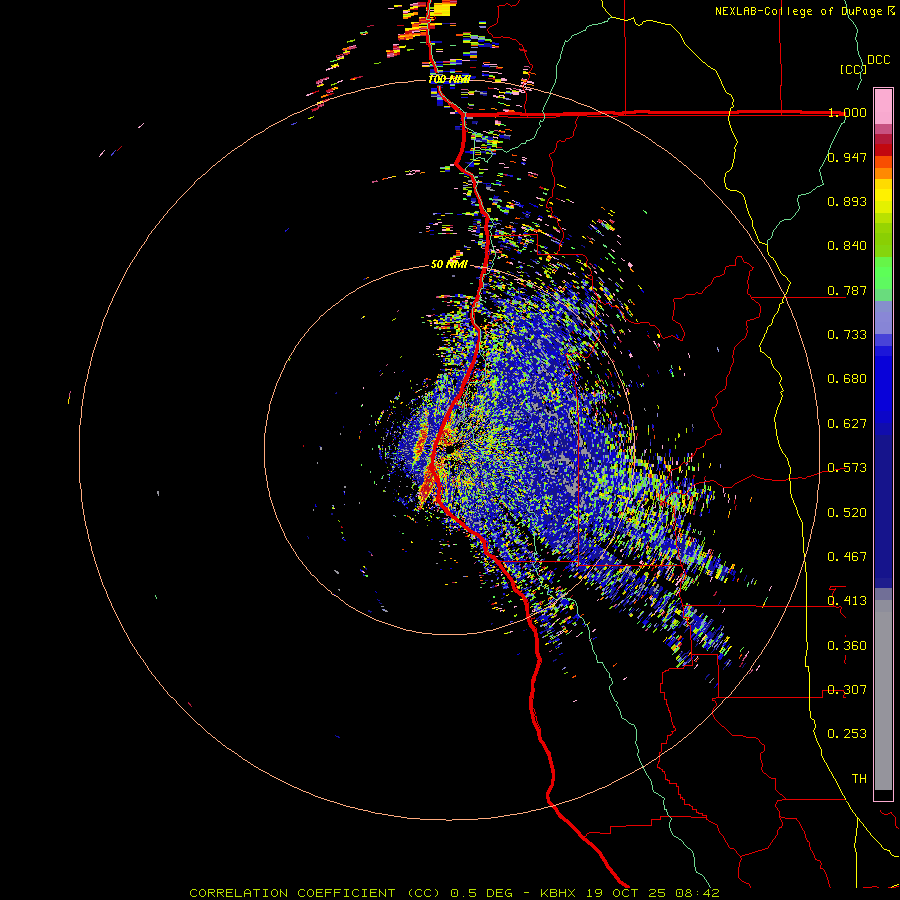Click the 50 NMI range ring label
This screenshot has width=900, height=900.
(449, 265)
